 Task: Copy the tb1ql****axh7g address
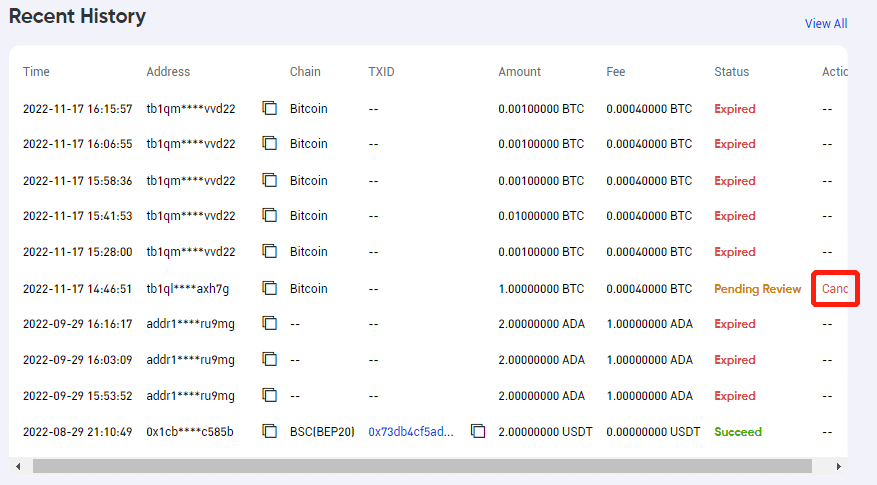click(x=269, y=288)
